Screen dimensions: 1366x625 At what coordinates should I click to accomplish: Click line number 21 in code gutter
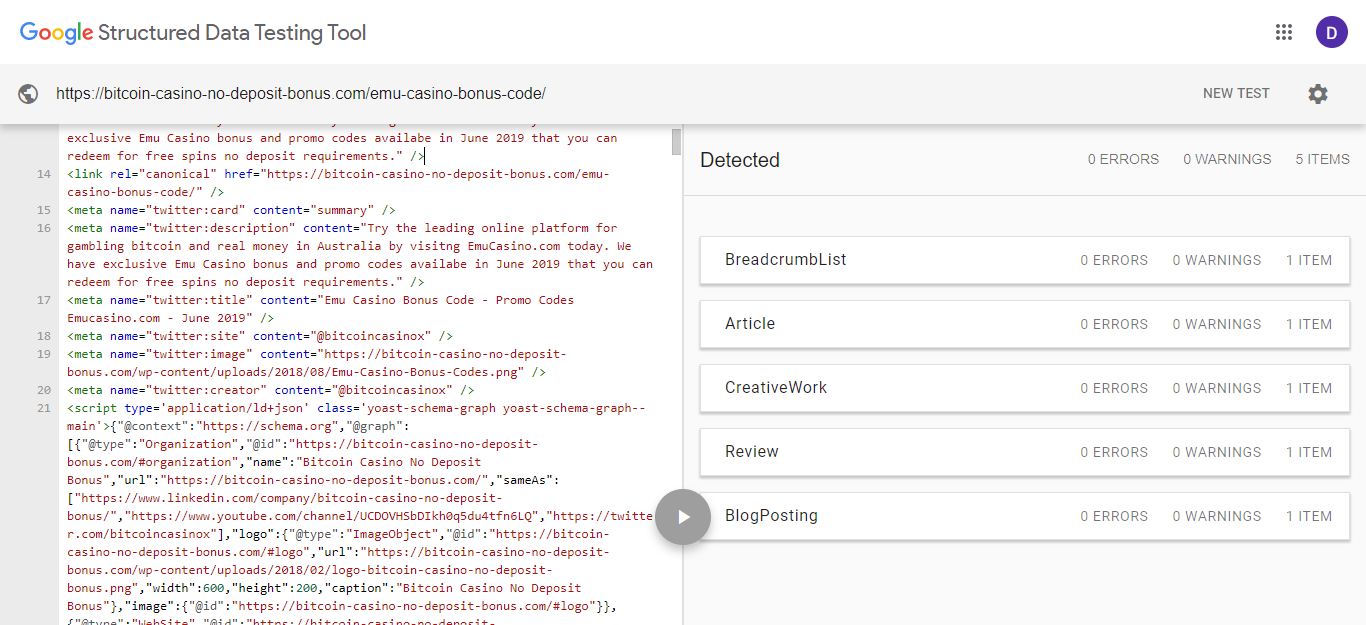pyautogui.click(x=43, y=408)
